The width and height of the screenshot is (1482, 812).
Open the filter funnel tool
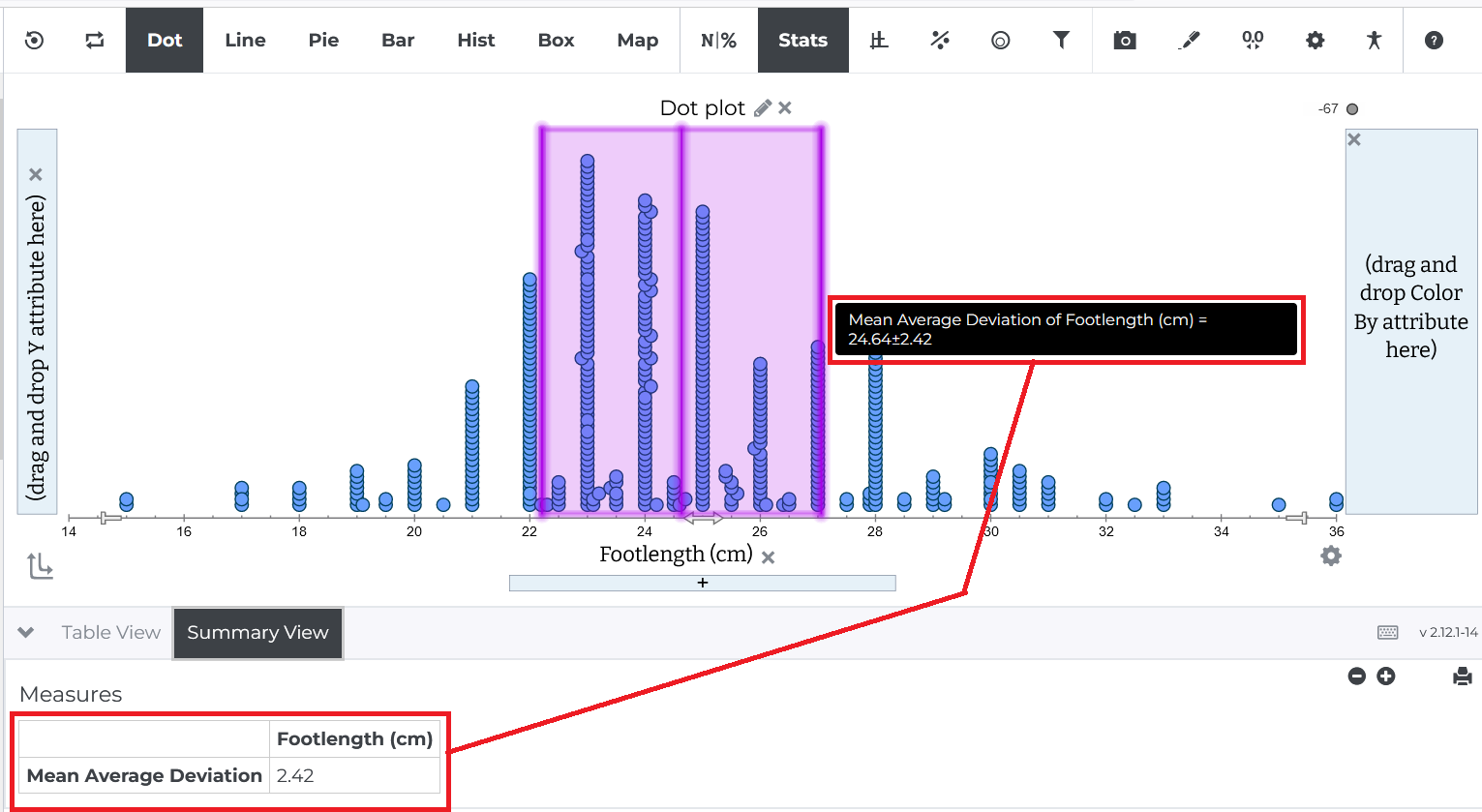pos(1062,40)
